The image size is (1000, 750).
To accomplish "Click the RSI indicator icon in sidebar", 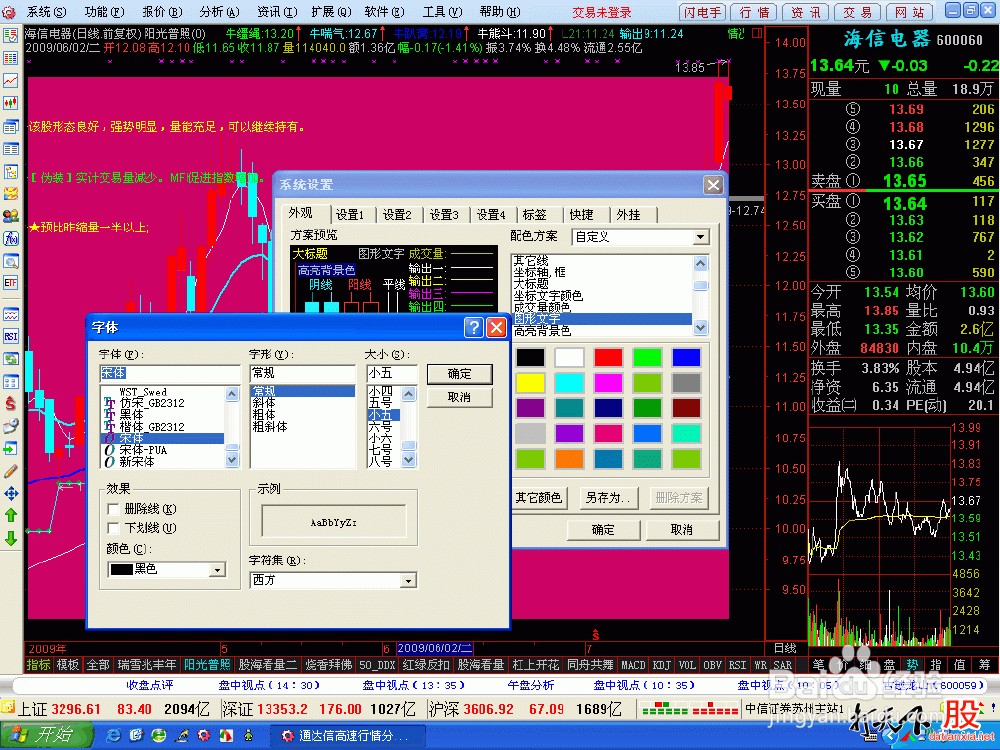I will coord(10,336).
